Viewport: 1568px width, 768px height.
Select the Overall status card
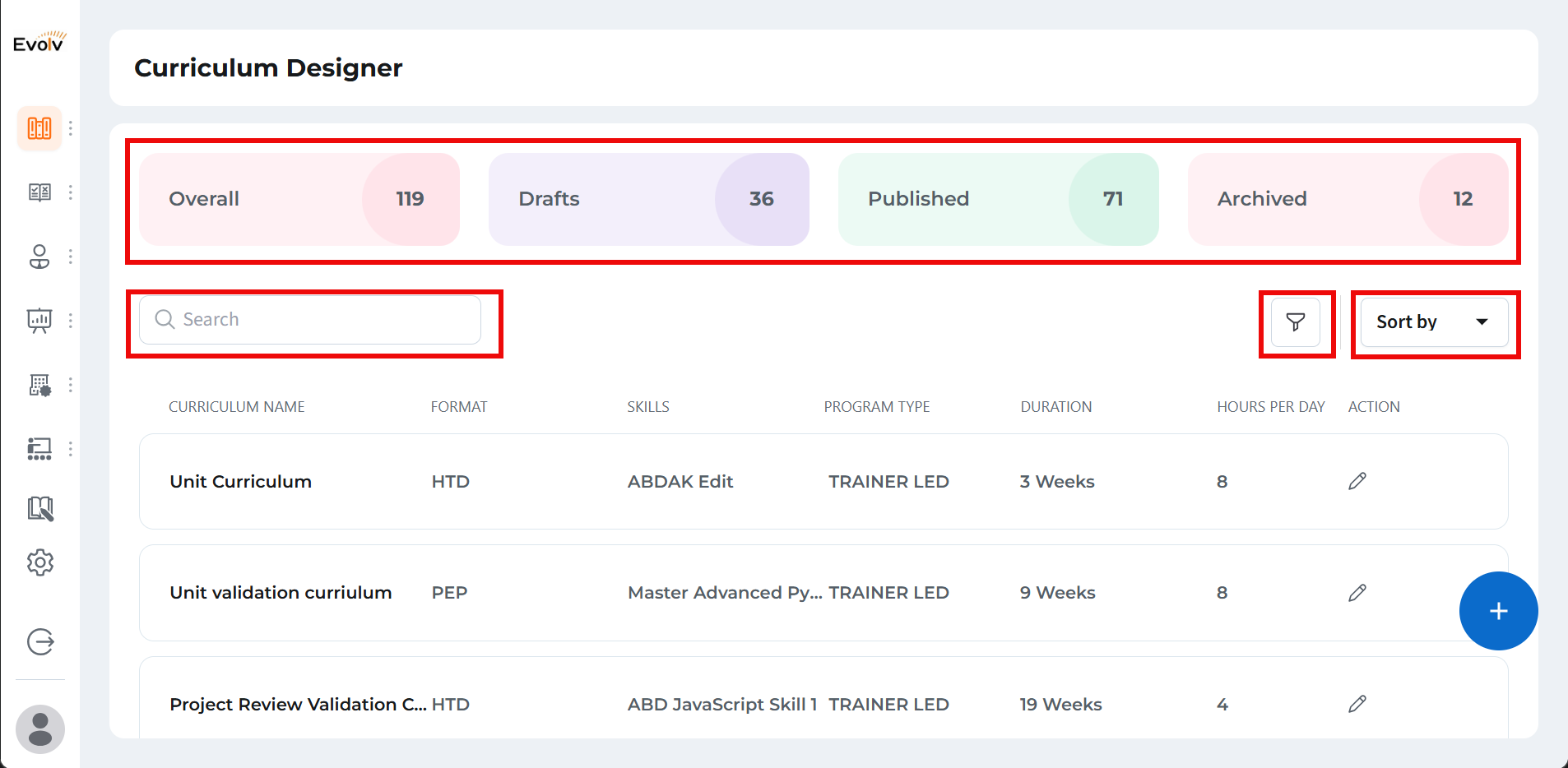[299, 199]
